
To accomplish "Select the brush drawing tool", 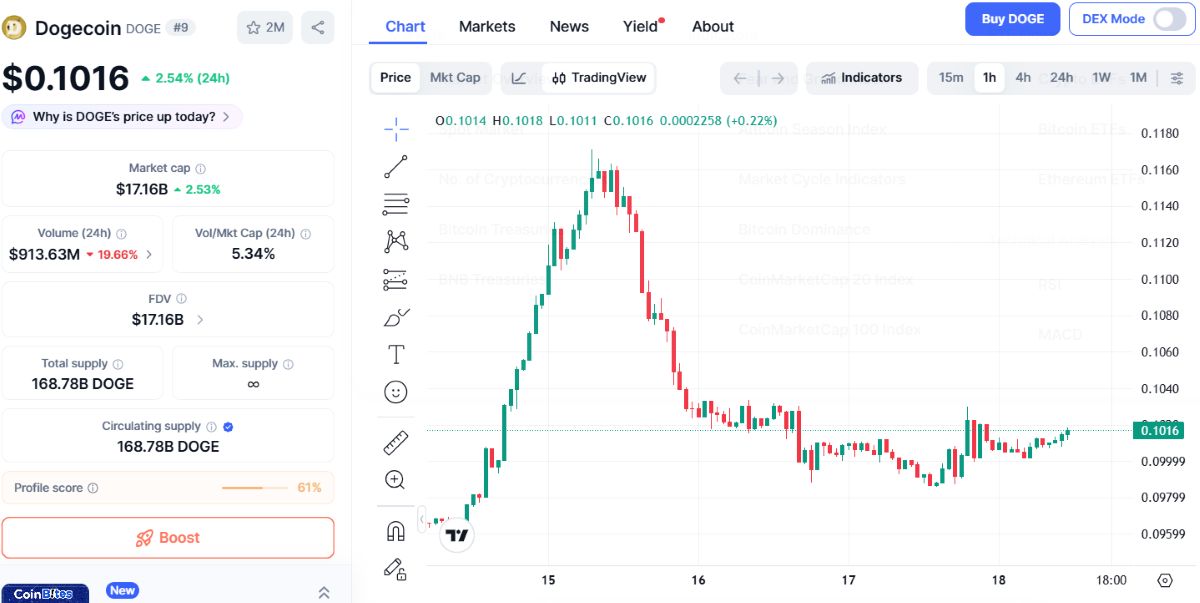I will (x=396, y=318).
